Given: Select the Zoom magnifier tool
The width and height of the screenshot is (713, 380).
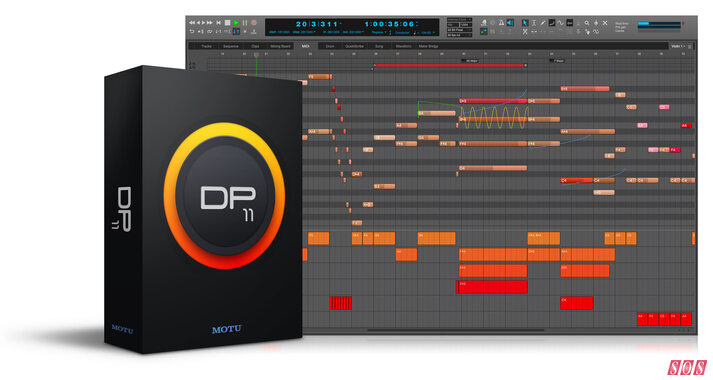Looking at the screenshot, I should point(587,23).
